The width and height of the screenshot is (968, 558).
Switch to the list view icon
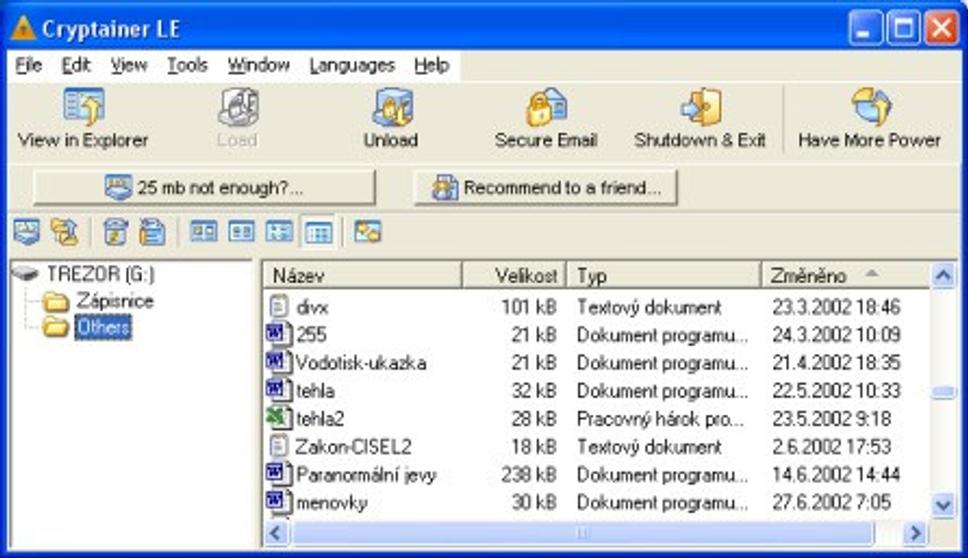coord(279,232)
